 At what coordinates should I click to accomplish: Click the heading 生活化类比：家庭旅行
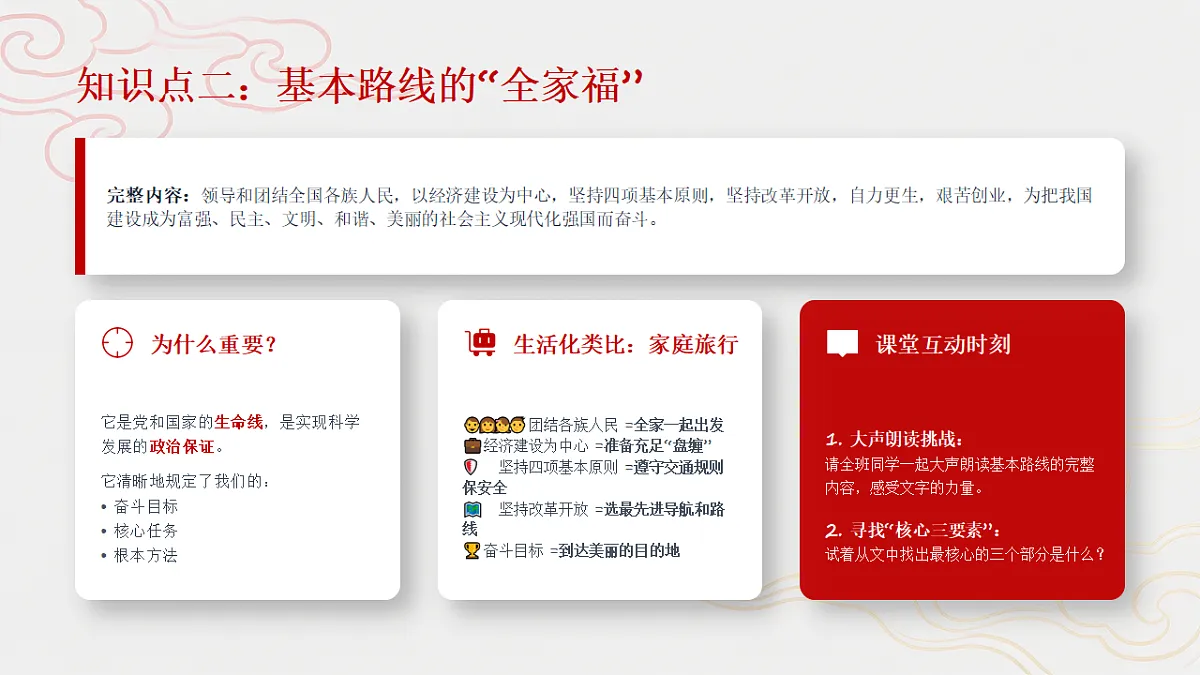click(x=626, y=344)
